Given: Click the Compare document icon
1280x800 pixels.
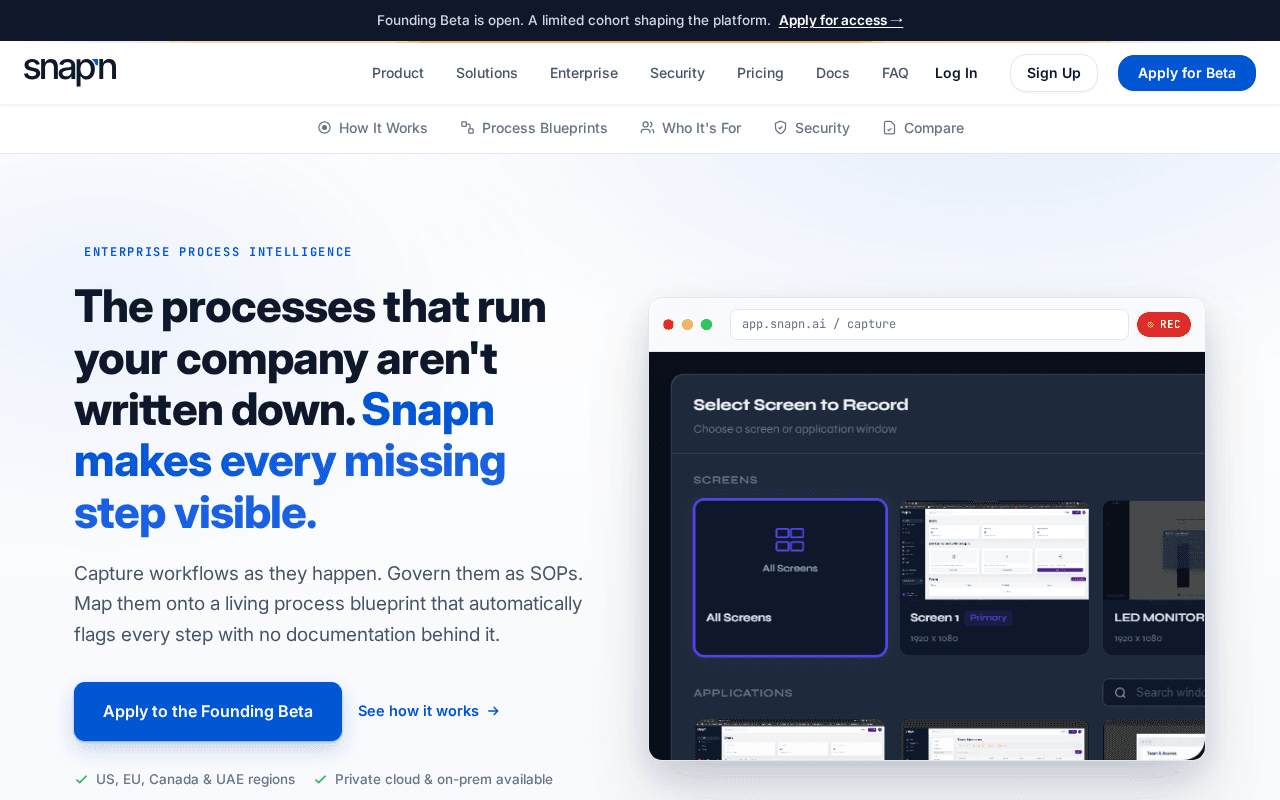Looking at the screenshot, I should tap(889, 128).
